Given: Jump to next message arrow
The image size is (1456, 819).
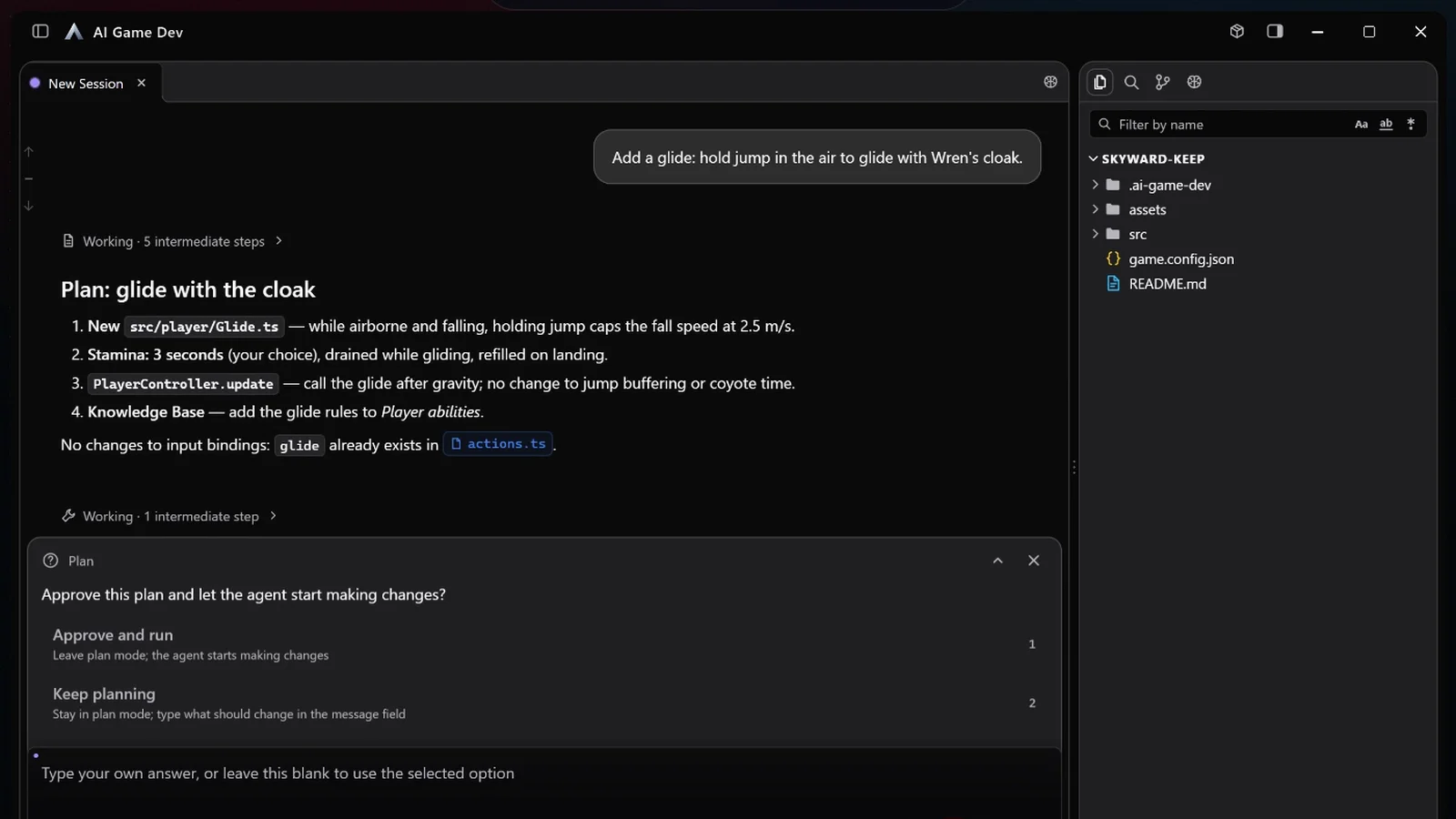Looking at the screenshot, I should (28, 206).
